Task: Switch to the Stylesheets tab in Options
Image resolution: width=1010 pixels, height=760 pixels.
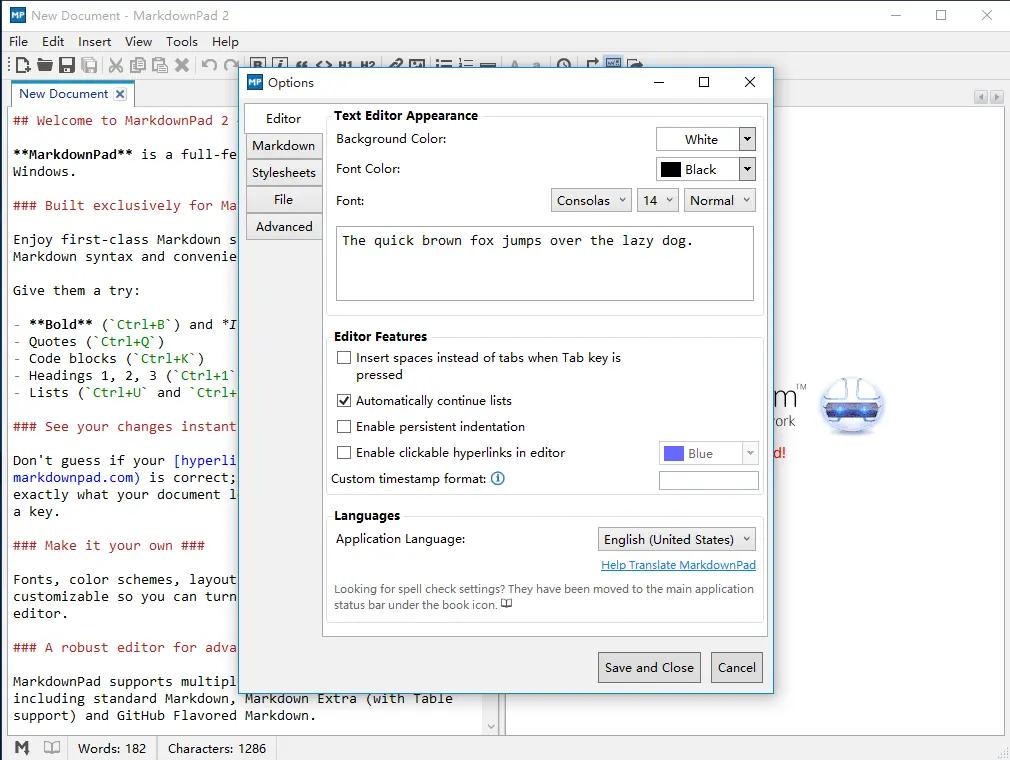Action: (283, 172)
